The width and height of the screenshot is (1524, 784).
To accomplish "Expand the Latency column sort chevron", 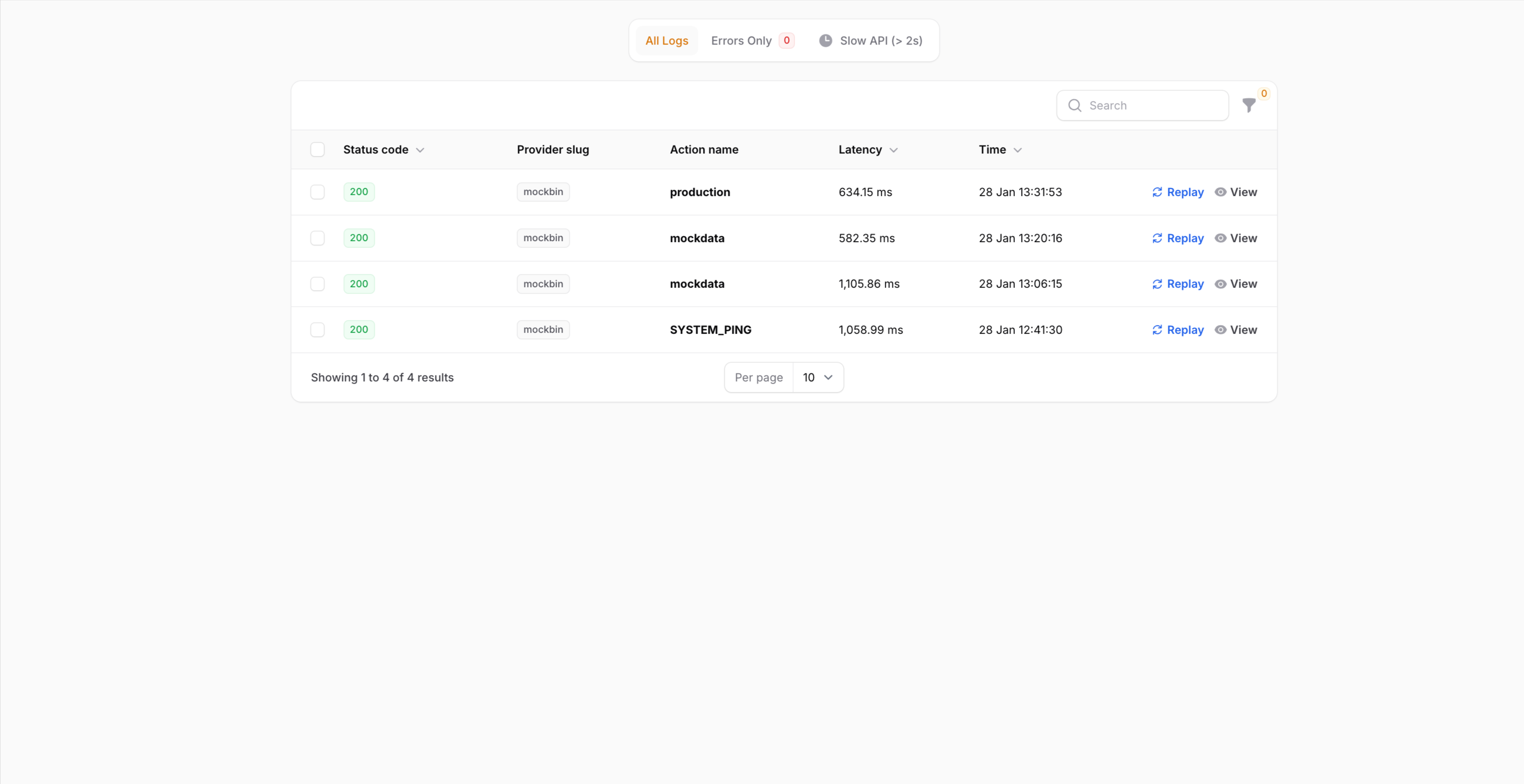I will point(893,150).
